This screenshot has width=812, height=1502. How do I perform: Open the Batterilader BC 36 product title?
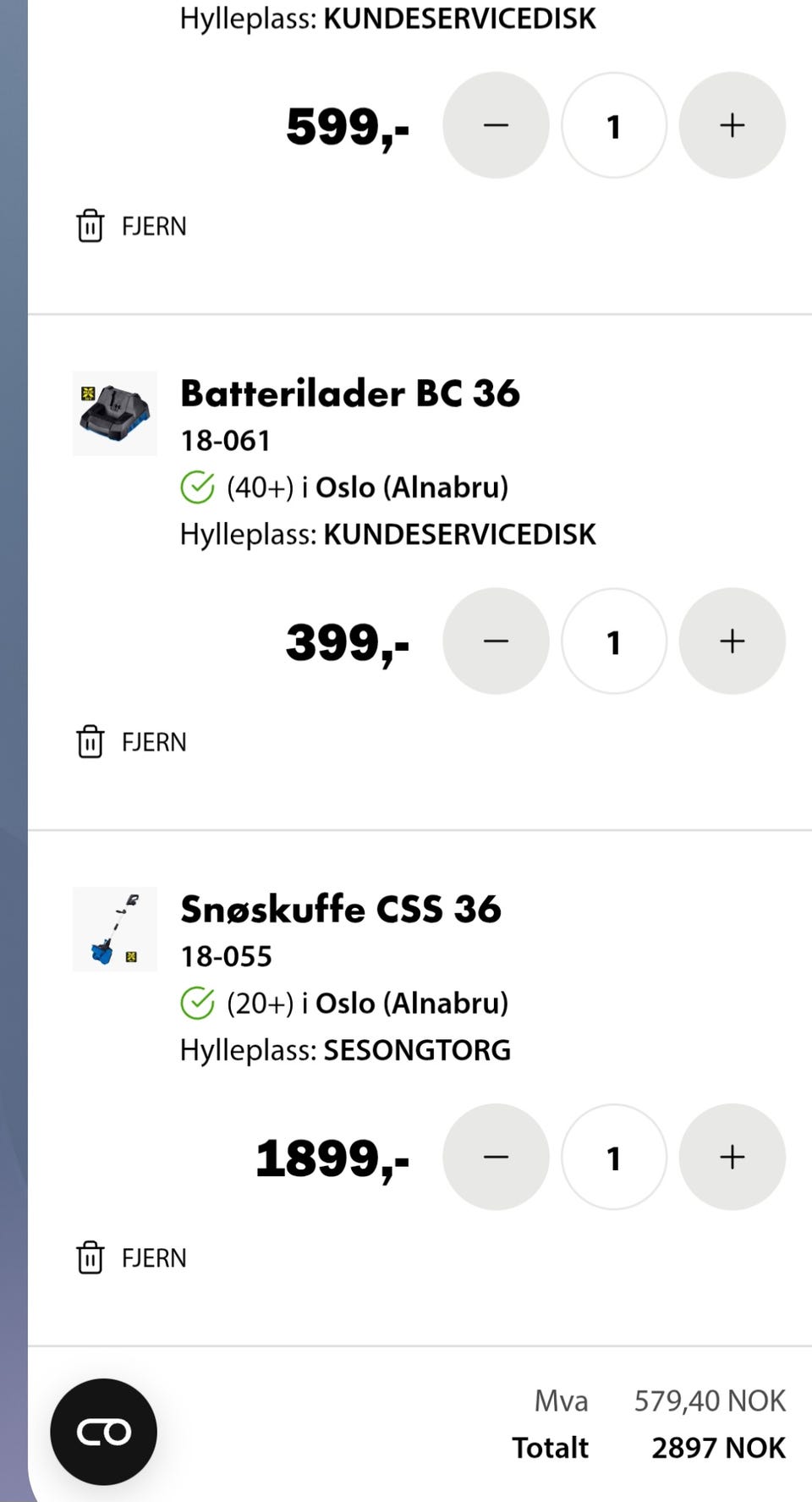click(350, 393)
